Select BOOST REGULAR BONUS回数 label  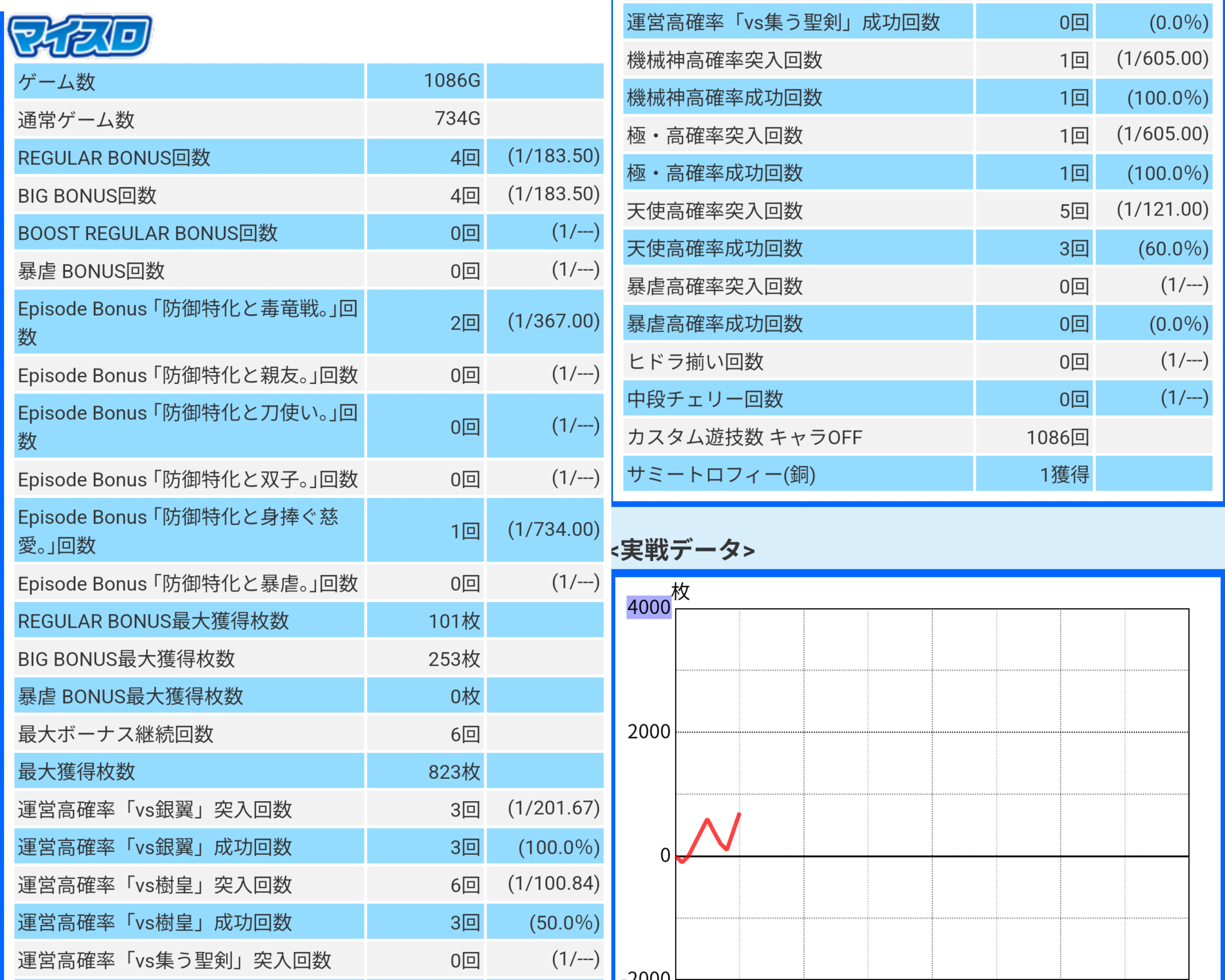coord(148,233)
